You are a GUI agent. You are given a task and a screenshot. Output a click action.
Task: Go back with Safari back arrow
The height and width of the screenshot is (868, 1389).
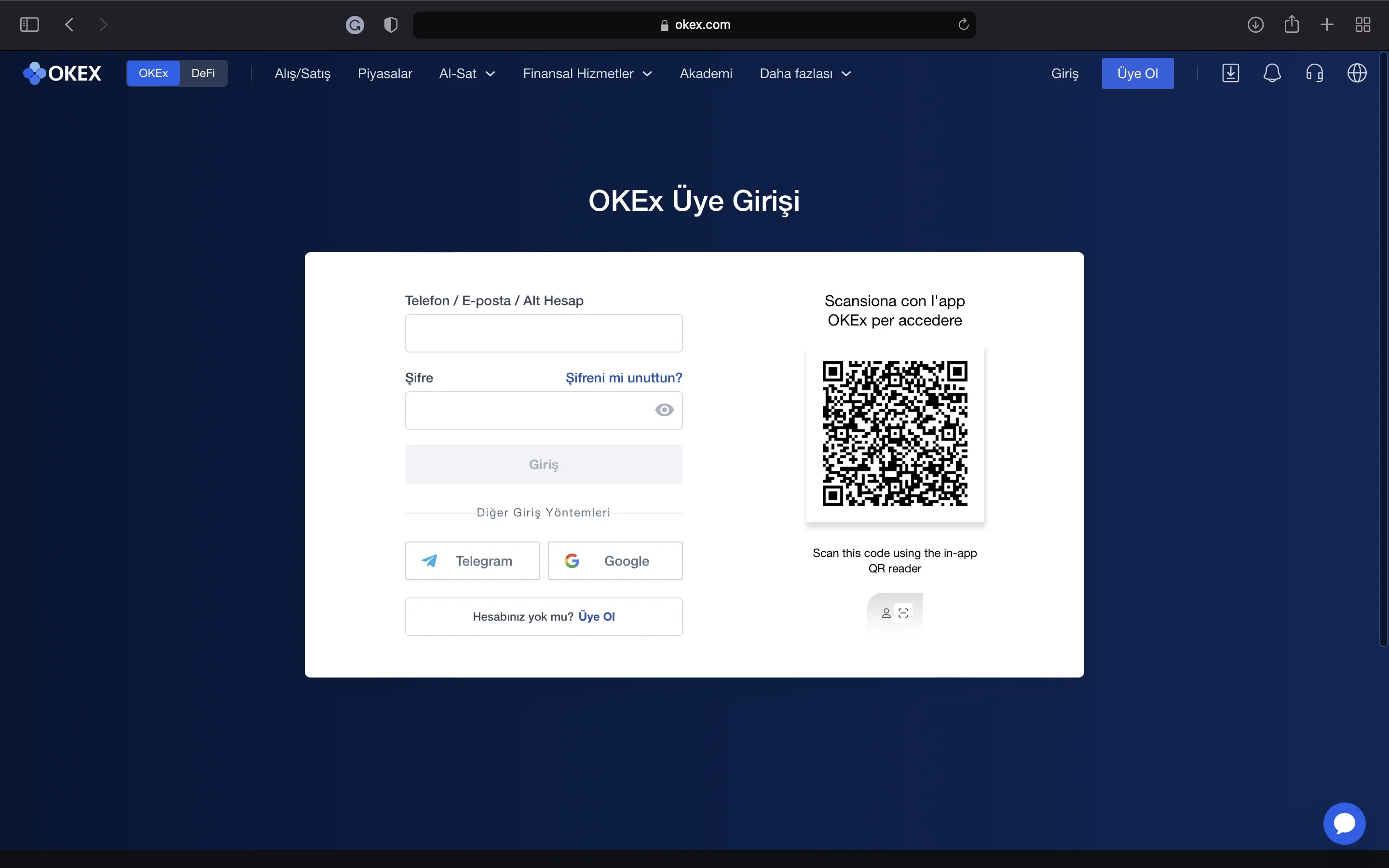(x=69, y=25)
